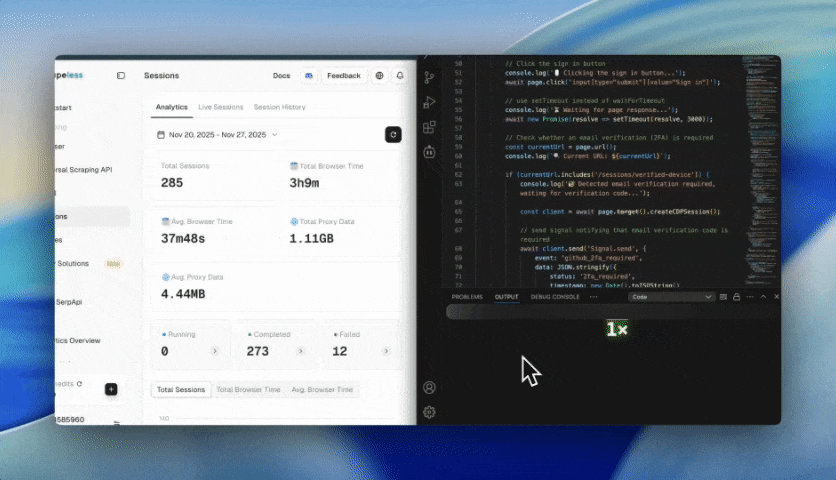This screenshot has height=480, width=836.
Task: Open the Docs link in header
Action: [282, 76]
